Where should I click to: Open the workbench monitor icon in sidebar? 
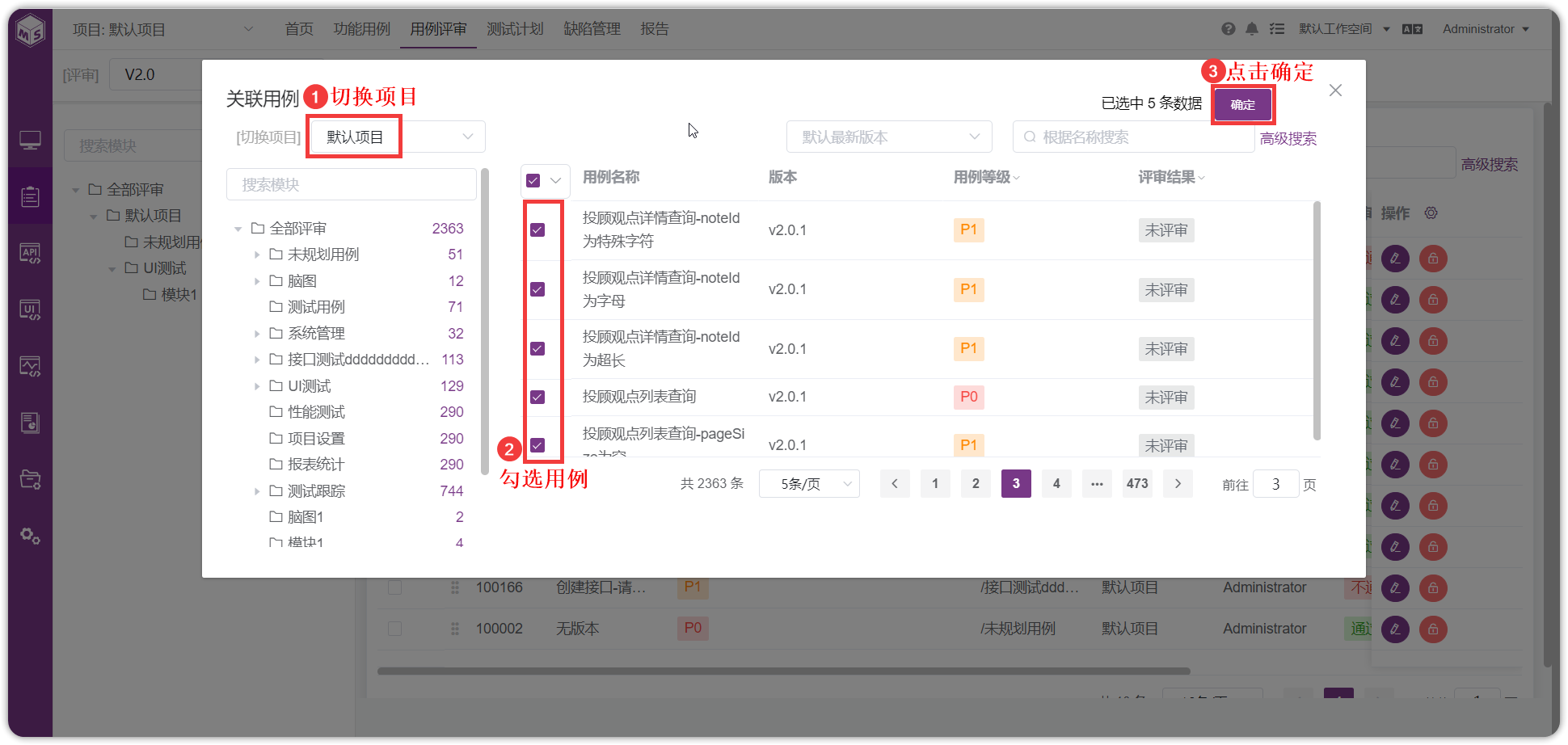pyautogui.click(x=31, y=141)
